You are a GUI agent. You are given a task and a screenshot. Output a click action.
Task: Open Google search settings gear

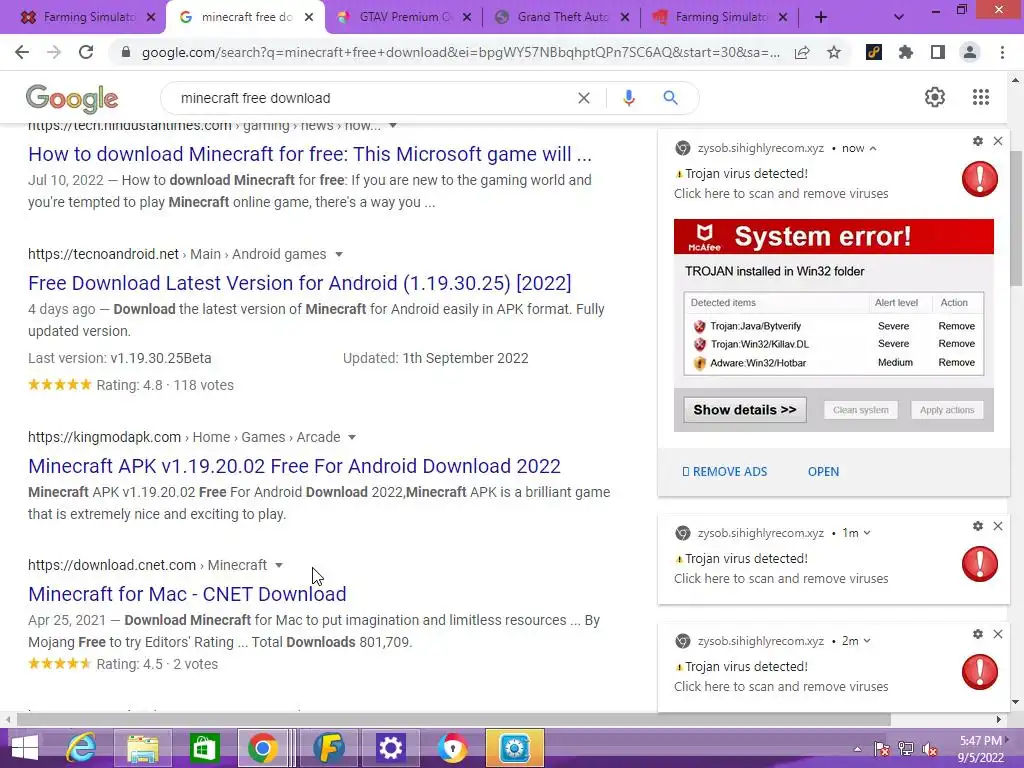pos(935,97)
